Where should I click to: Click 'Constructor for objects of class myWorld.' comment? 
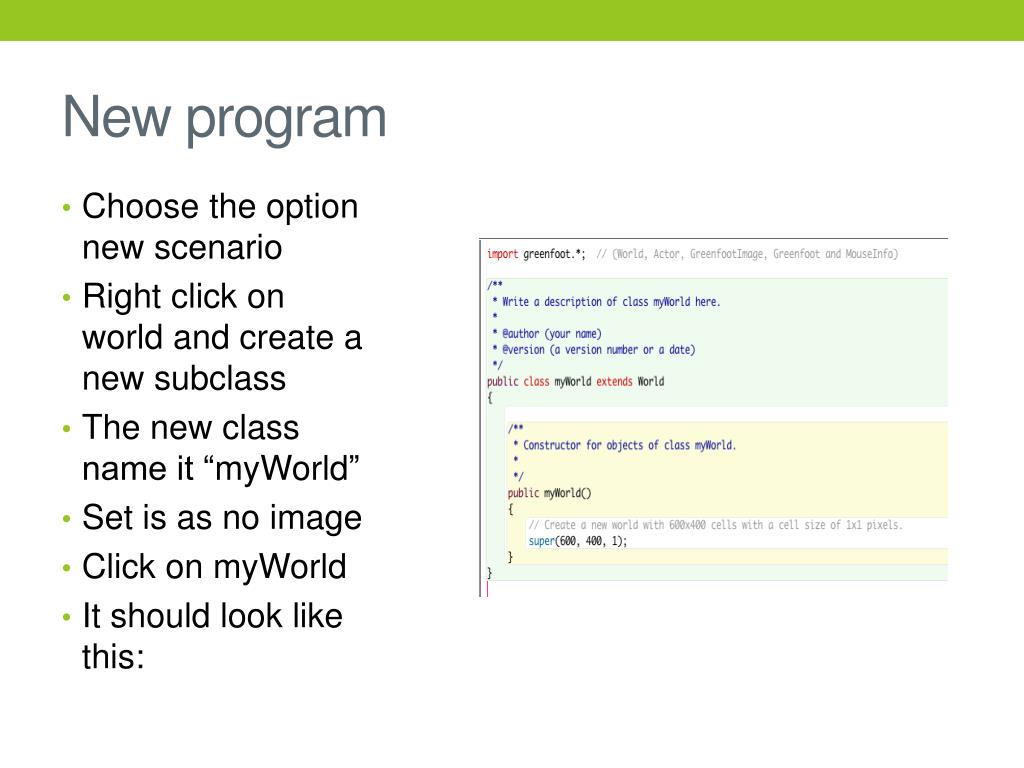[x=630, y=445]
